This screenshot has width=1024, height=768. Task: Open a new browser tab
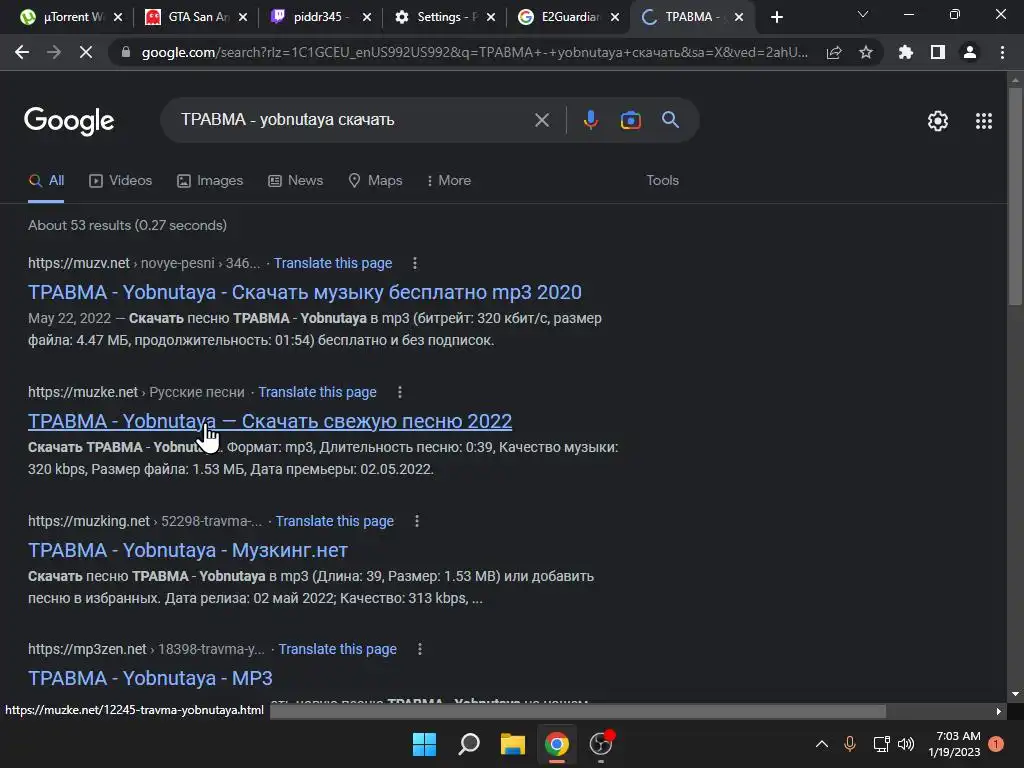(776, 17)
